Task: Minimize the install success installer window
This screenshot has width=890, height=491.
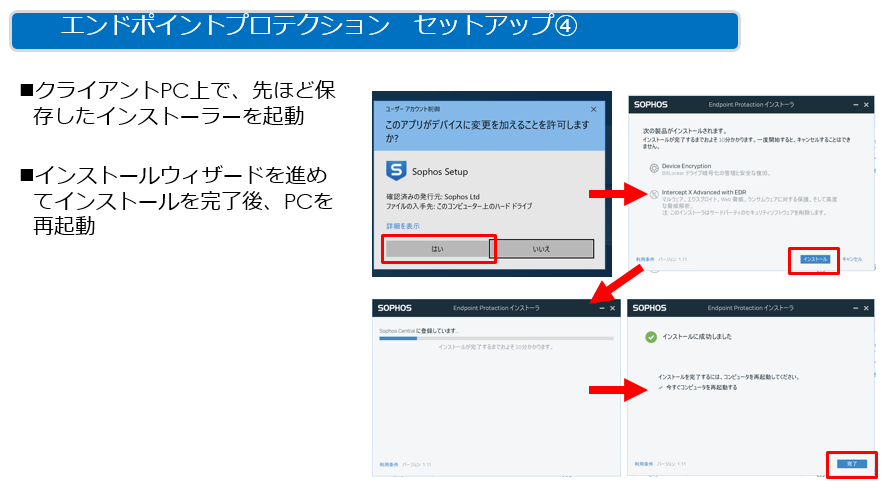Action: click(856, 308)
